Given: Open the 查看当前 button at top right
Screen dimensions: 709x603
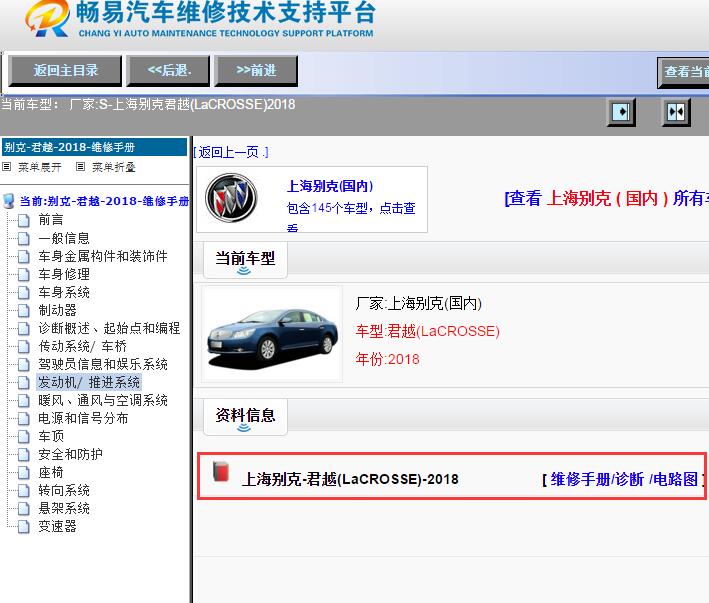Looking at the screenshot, I should click(683, 72).
